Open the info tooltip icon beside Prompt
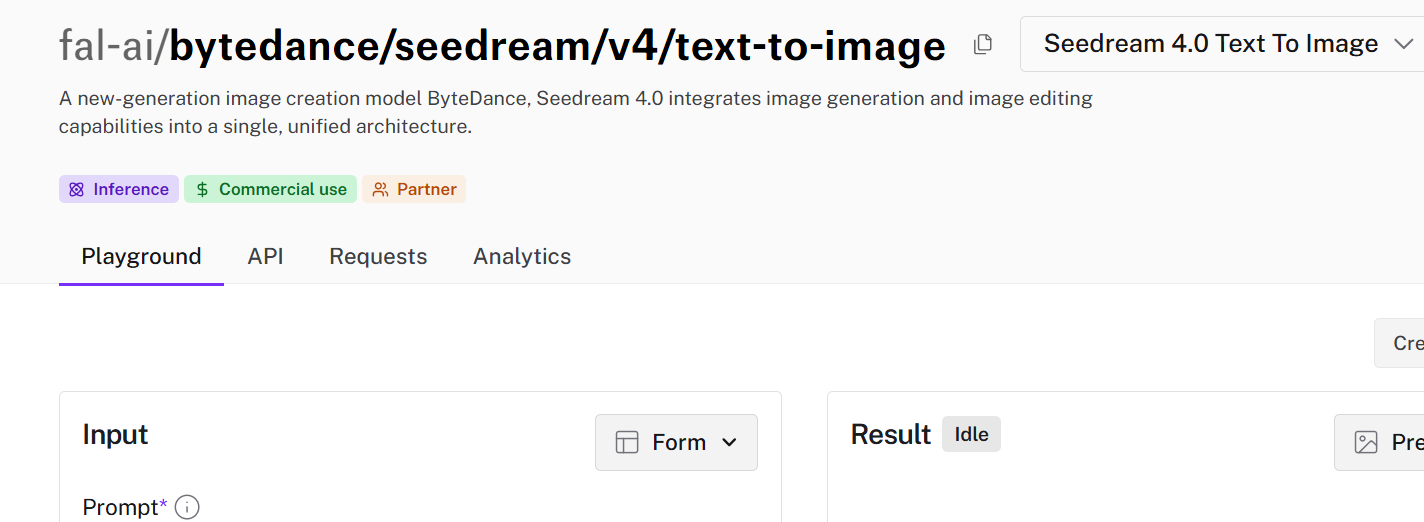The height and width of the screenshot is (522, 1424). (x=187, y=507)
